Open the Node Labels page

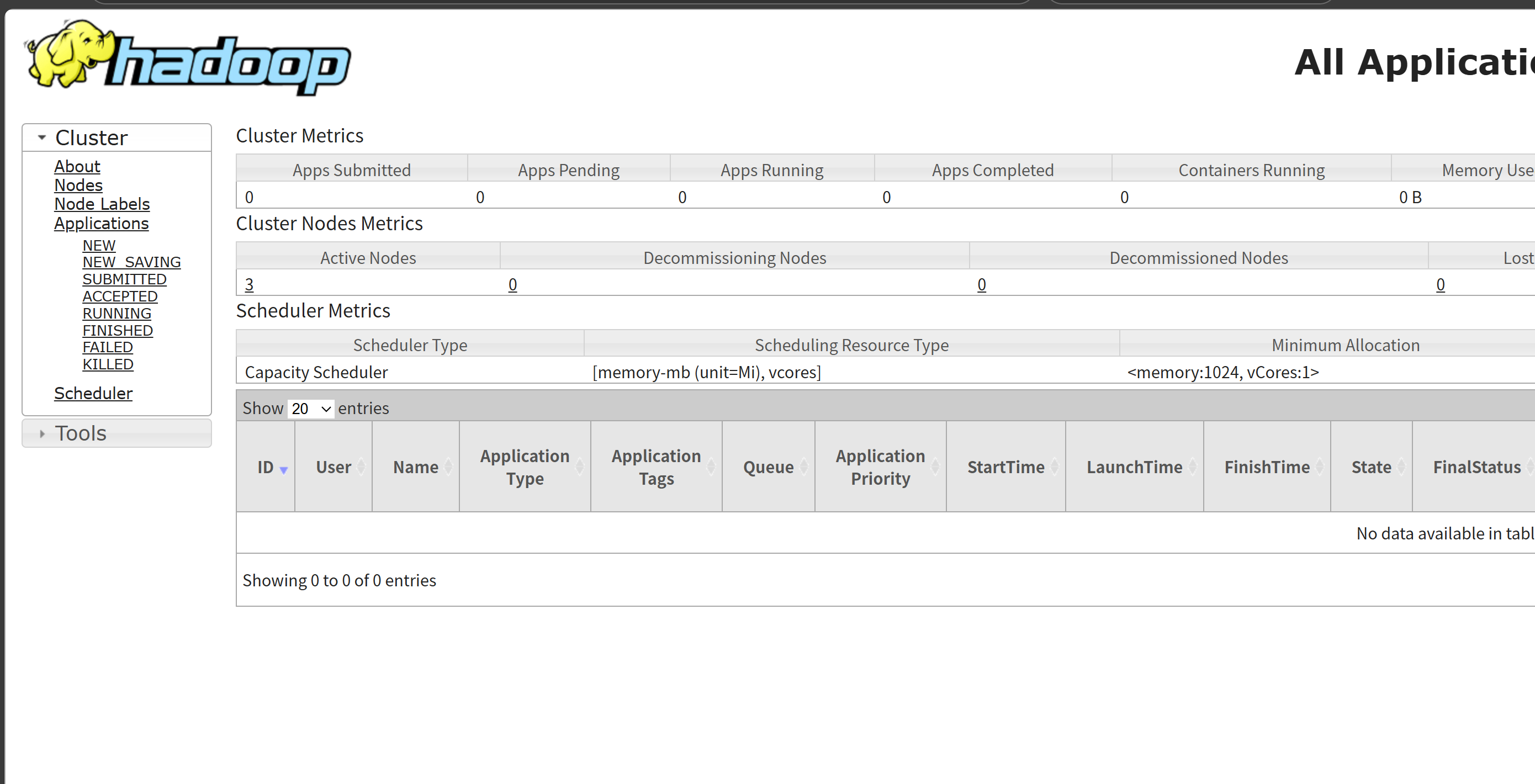click(x=101, y=204)
